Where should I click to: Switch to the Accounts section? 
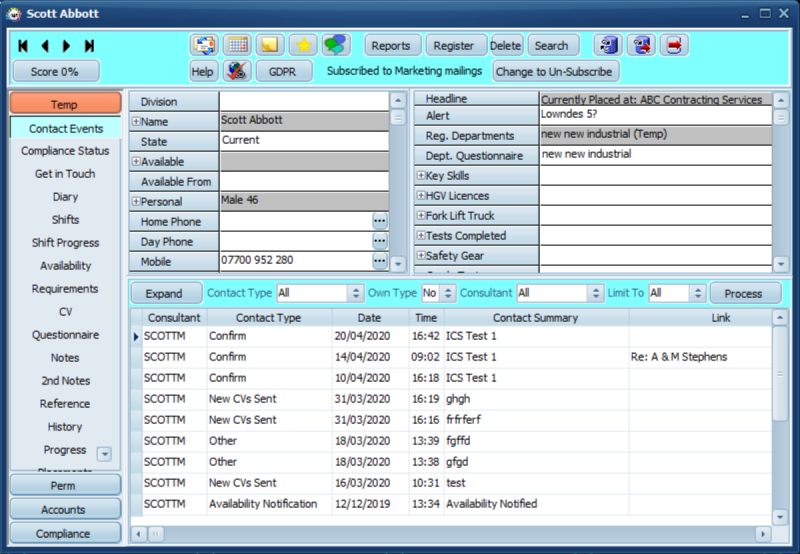coord(65,509)
